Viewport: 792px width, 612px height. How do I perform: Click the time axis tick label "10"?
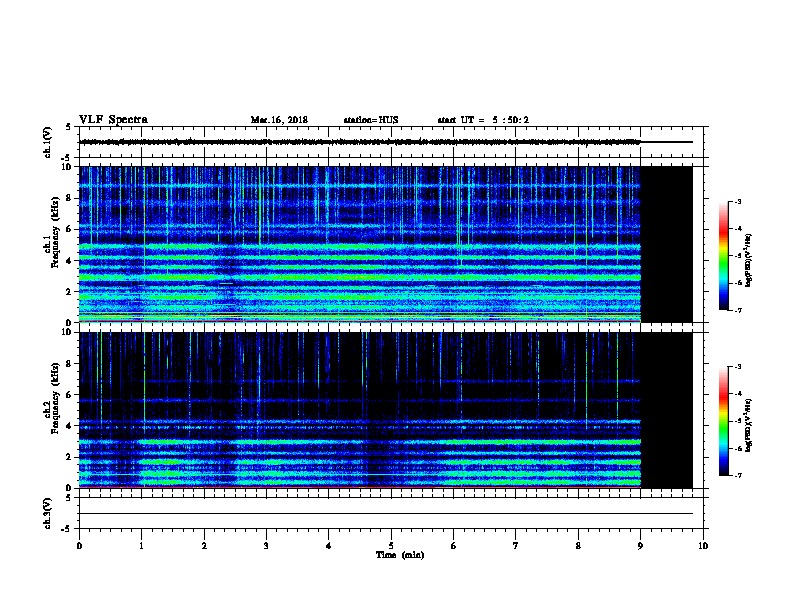(703, 546)
